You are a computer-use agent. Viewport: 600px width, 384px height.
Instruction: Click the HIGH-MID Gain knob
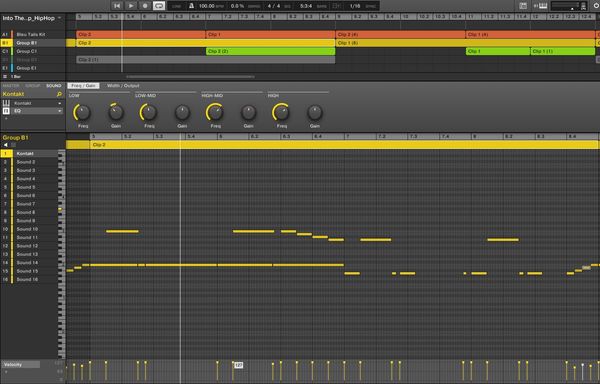248,112
